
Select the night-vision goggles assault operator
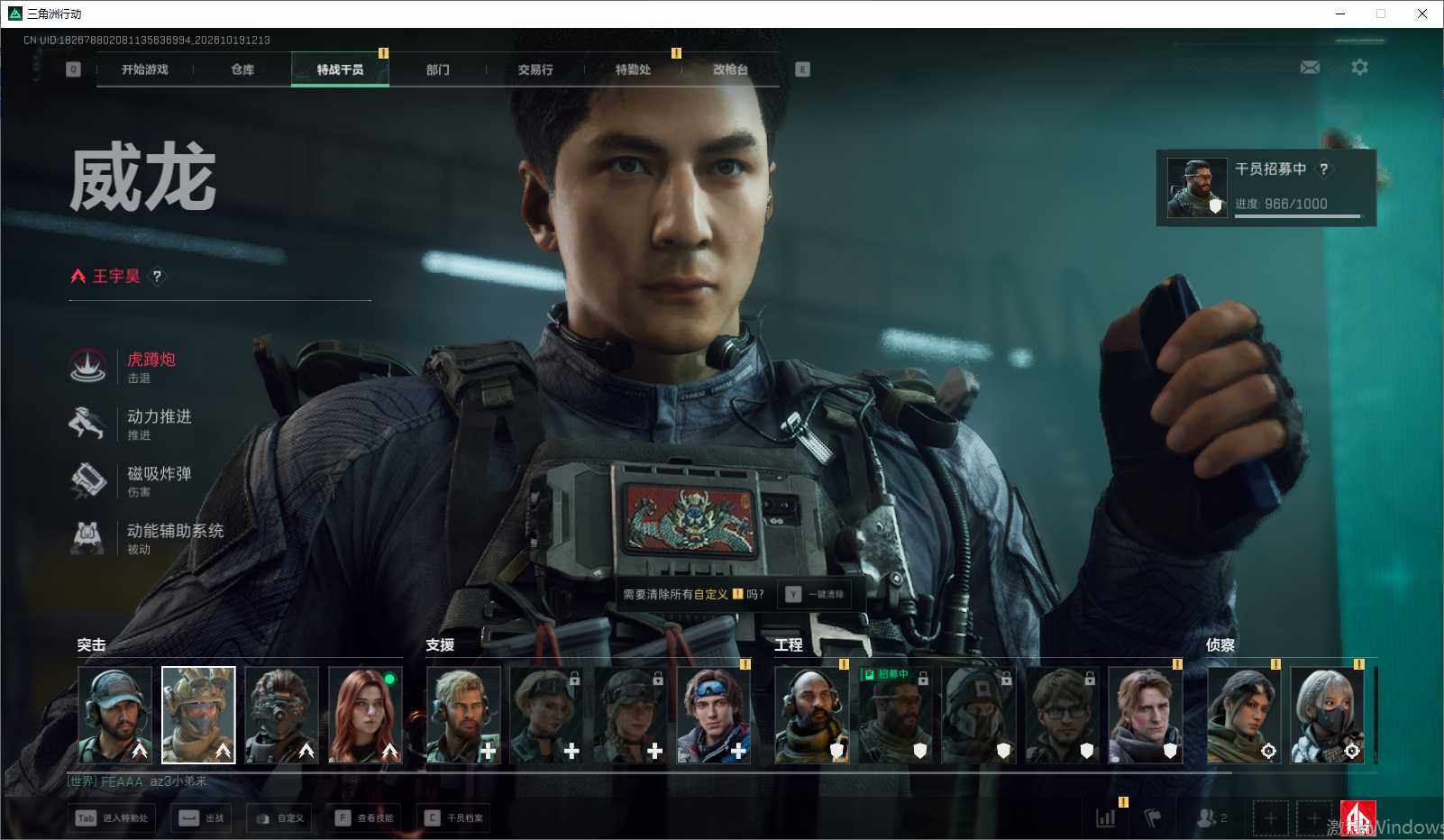(x=281, y=715)
